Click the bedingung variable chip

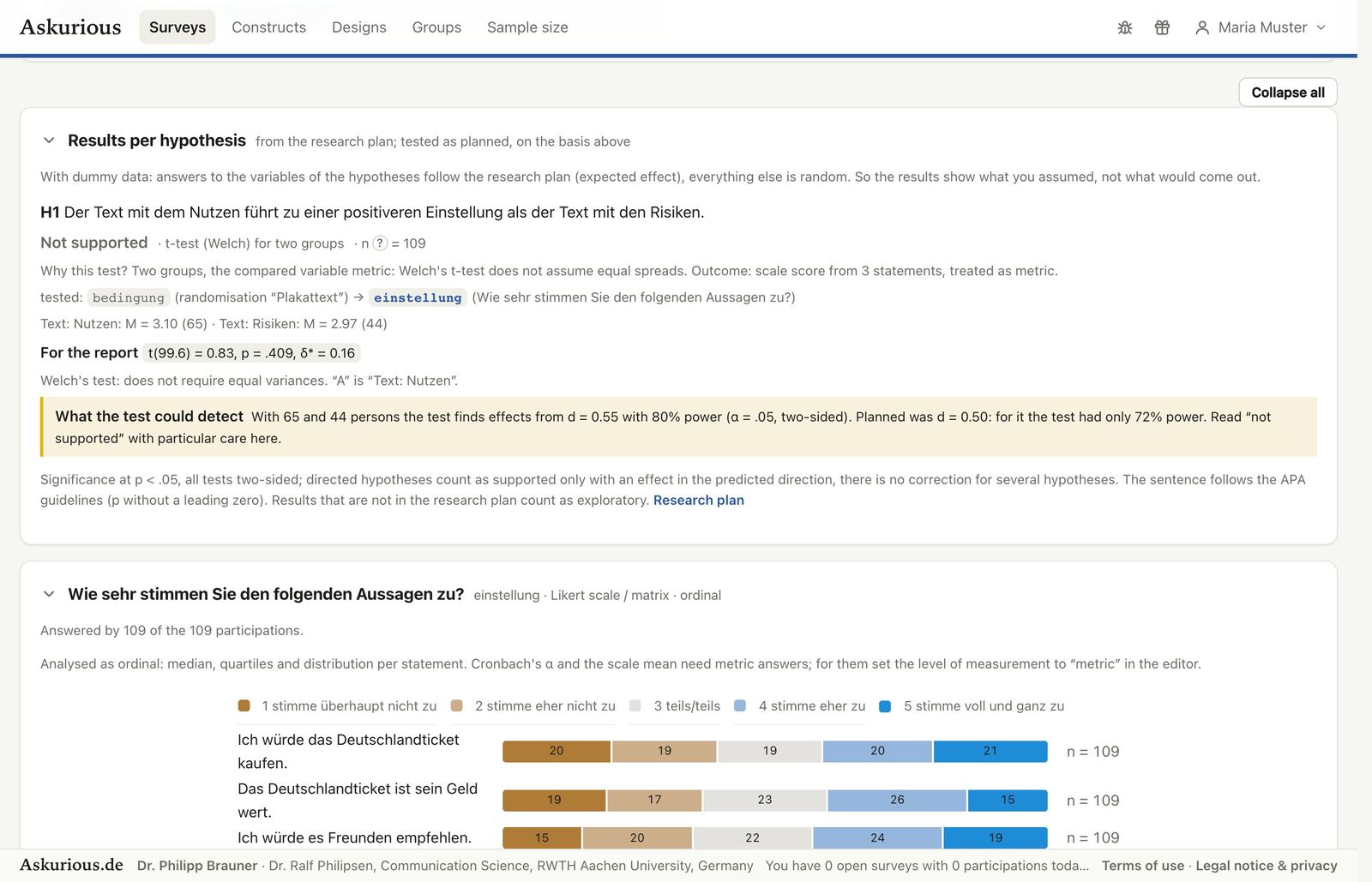(x=129, y=297)
